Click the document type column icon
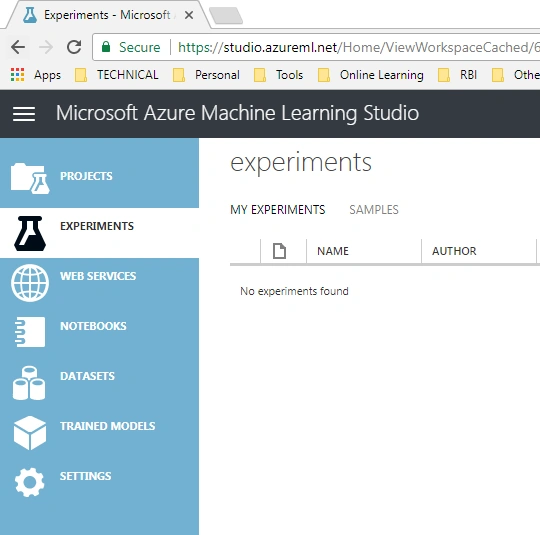 [279, 251]
